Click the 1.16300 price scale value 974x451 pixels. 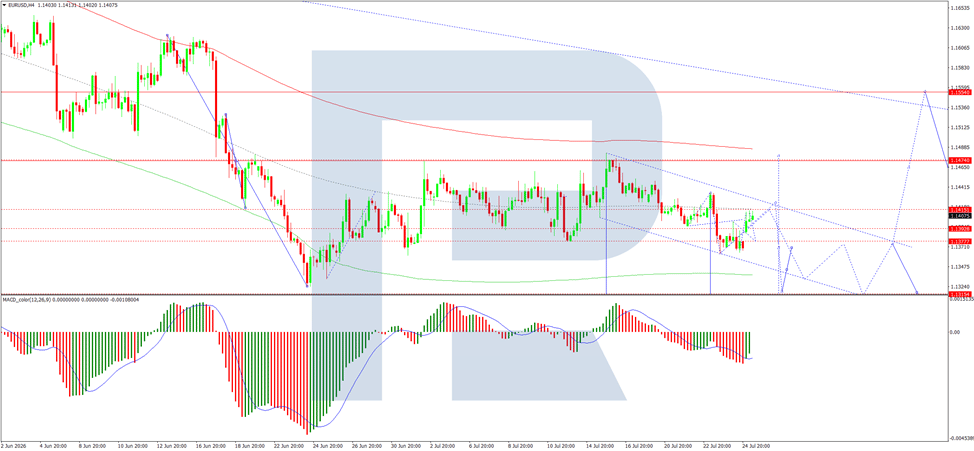pyautogui.click(x=960, y=28)
